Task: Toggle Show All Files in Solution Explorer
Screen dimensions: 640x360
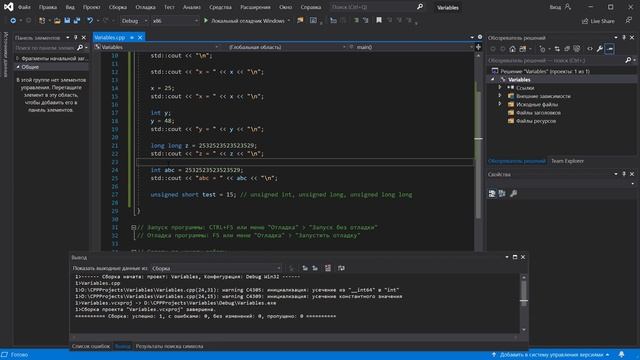Action: 577,49
